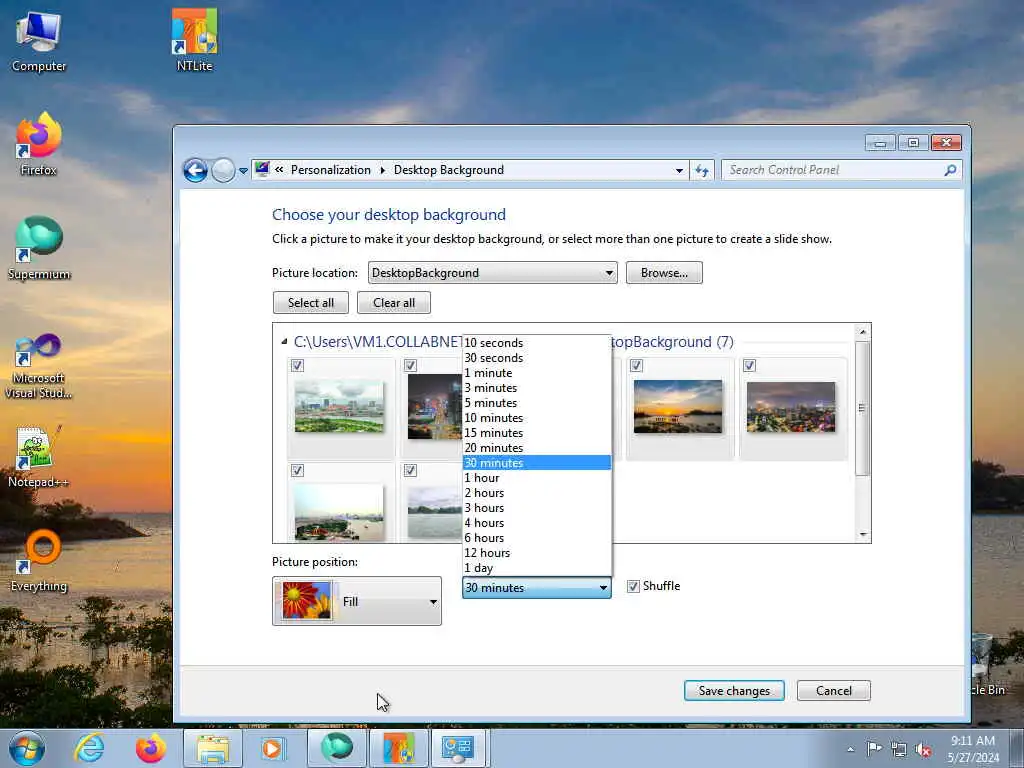The width and height of the screenshot is (1024, 768).
Task: Uncheck the misty bay wallpaper checkbox
Action: (410, 470)
